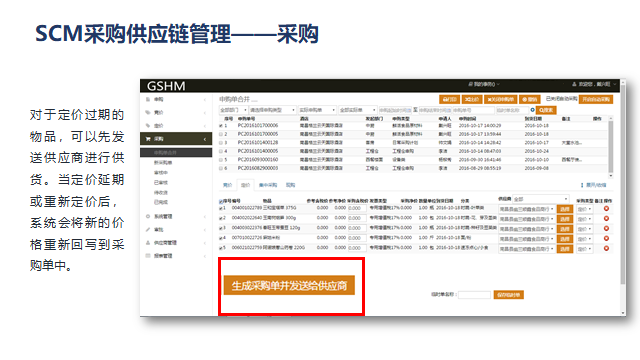Select the first tab left of 定价

[x=227, y=185]
